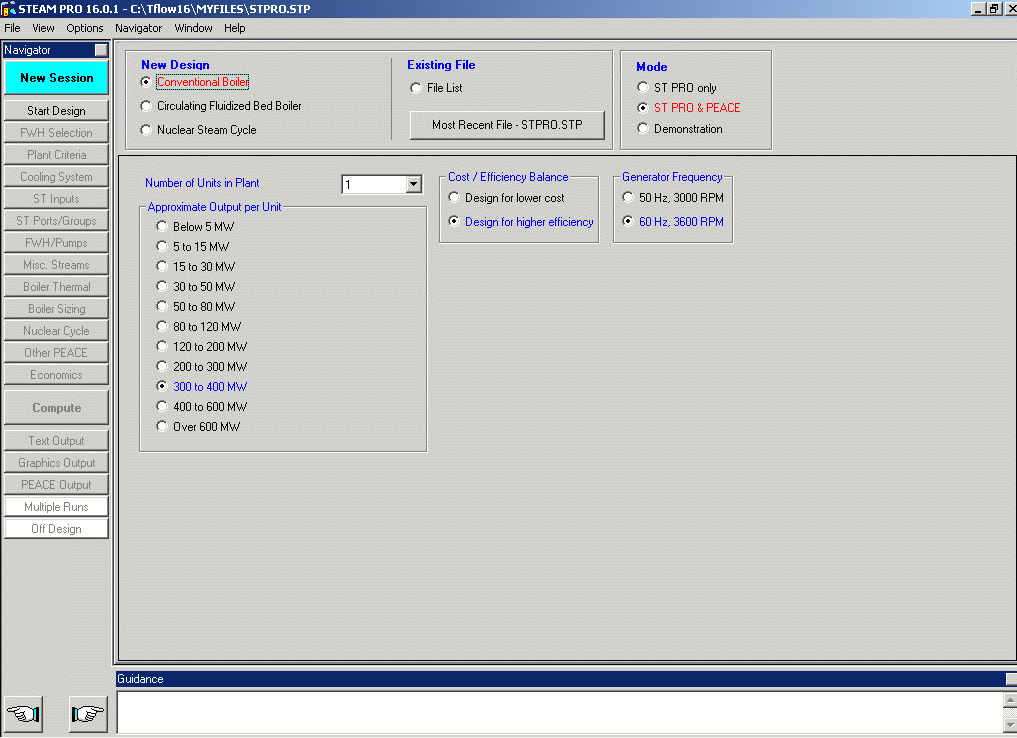Viewport: 1017px width, 738px height.
Task: Click the Cooling System navigator button
Action: pyautogui.click(x=56, y=177)
